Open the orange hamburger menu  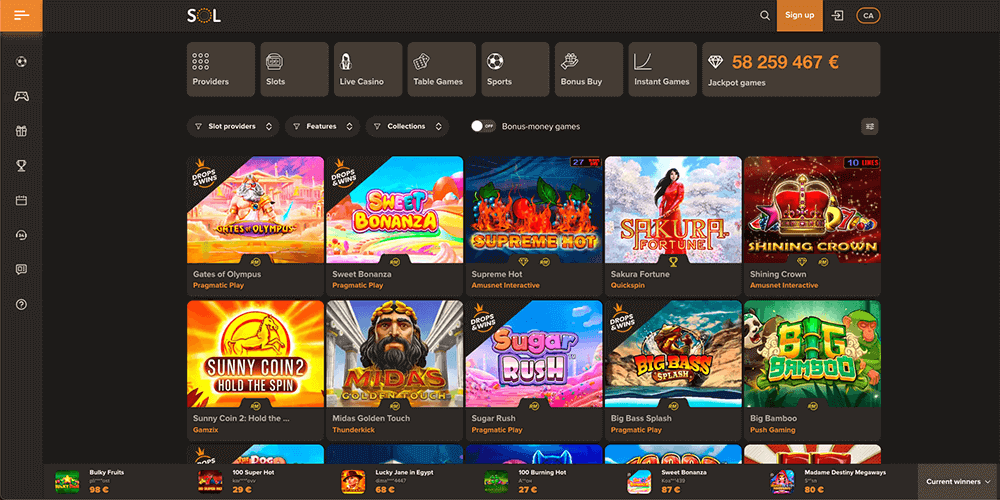[21, 15]
